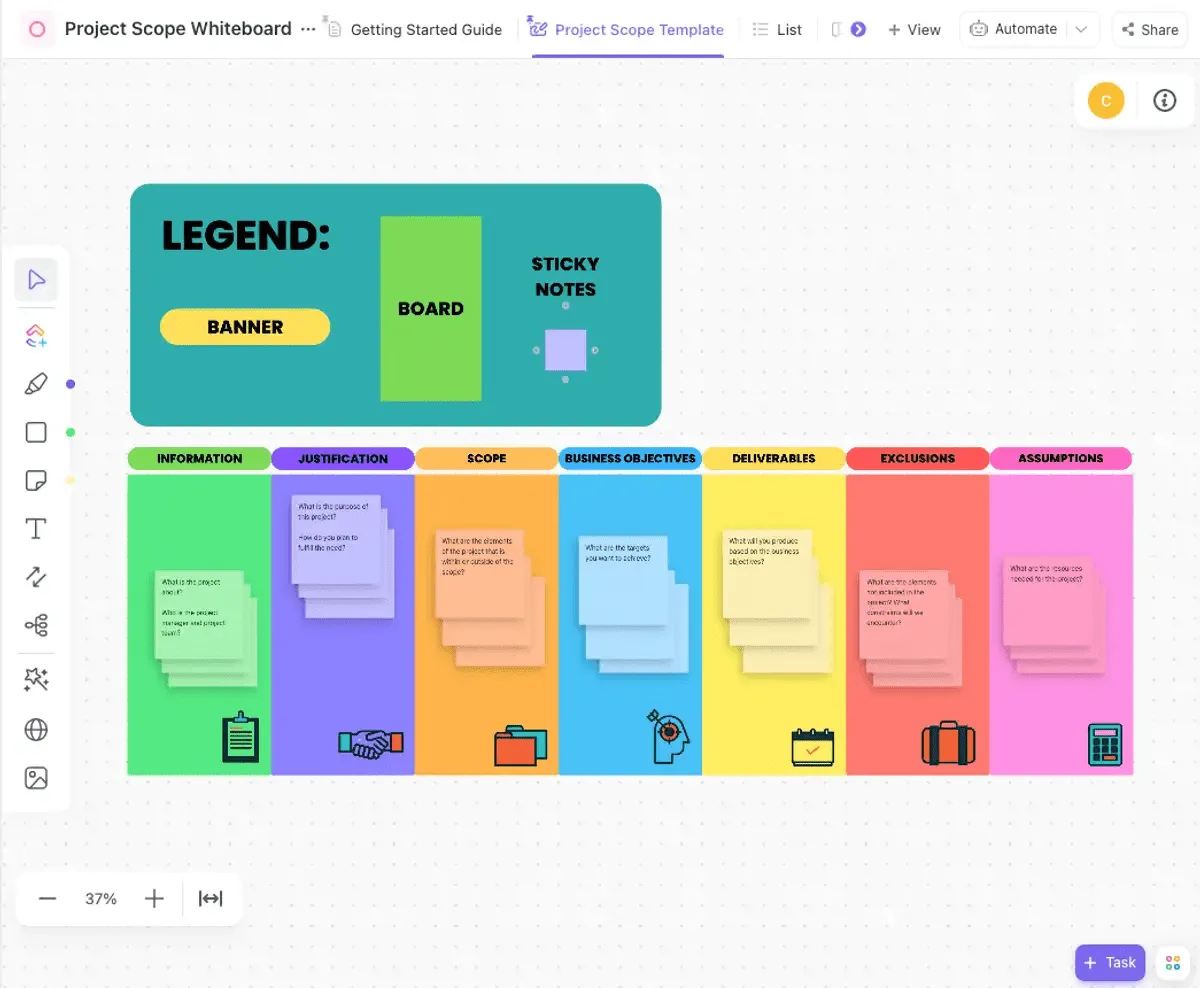
Task: Click the workspace circle icon
Action: point(37,29)
